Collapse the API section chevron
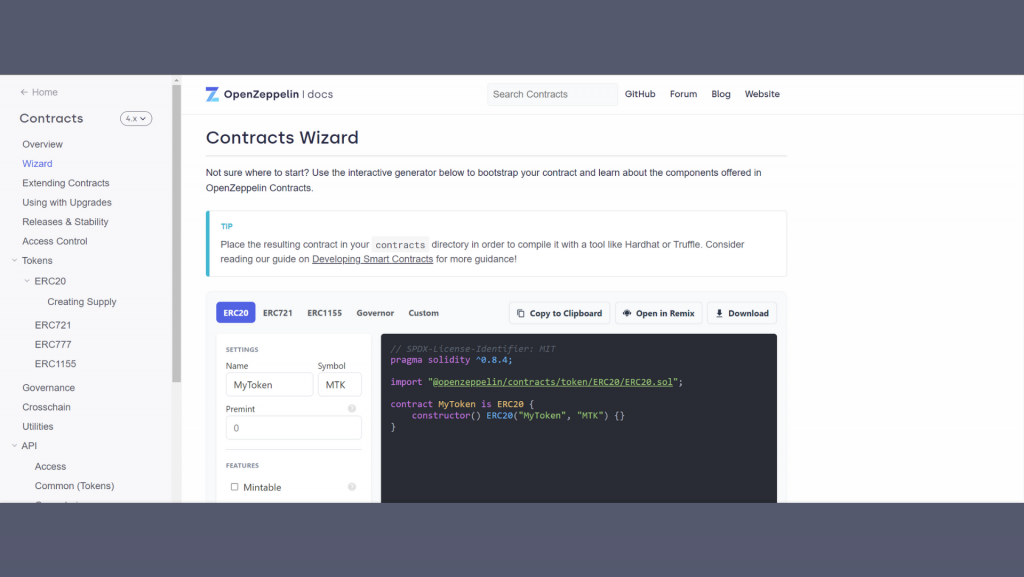The width and height of the screenshot is (1024, 577). [x=14, y=446]
